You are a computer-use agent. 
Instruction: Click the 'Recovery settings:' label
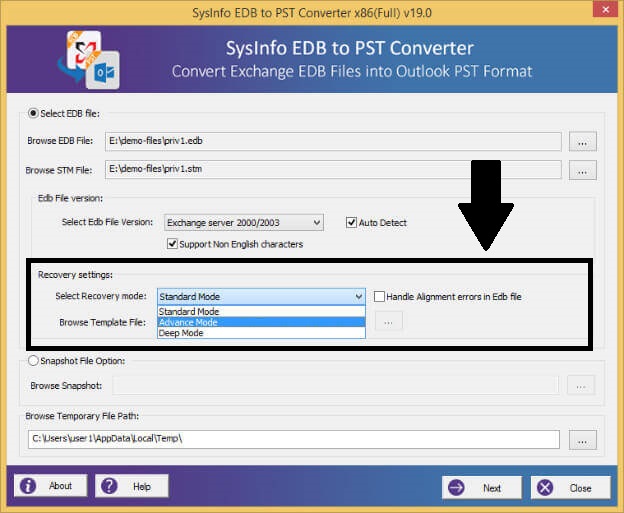click(75, 275)
